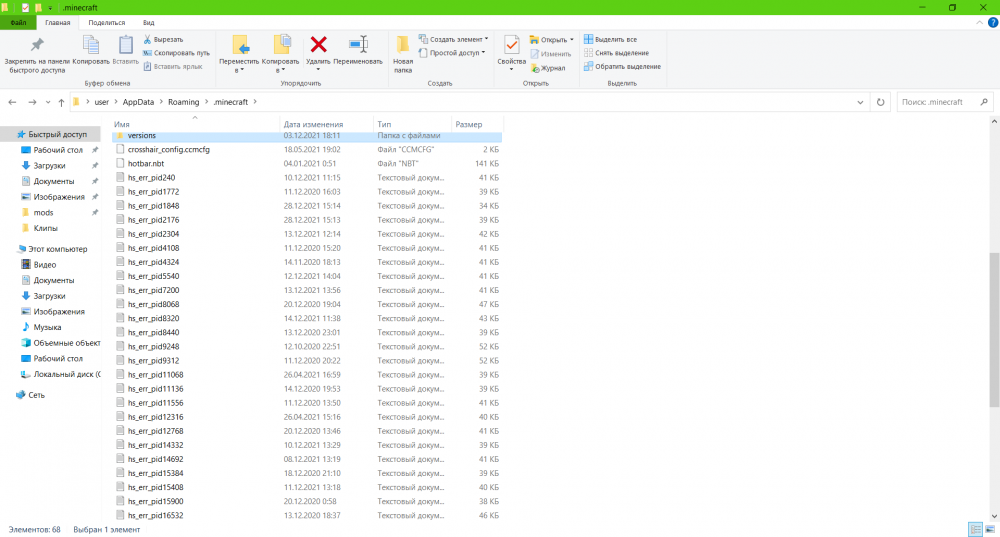
Task: Select hotbar.nbt file
Action: pos(307,164)
